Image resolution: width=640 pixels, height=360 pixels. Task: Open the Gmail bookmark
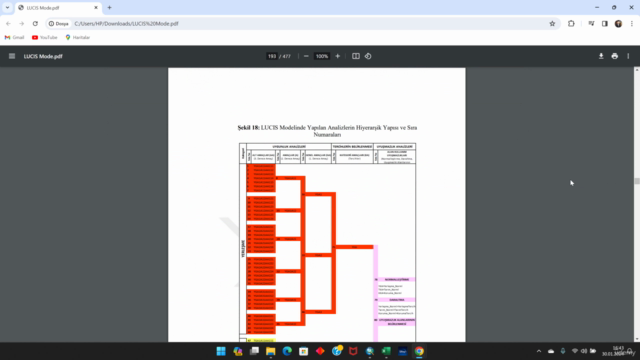(14, 37)
